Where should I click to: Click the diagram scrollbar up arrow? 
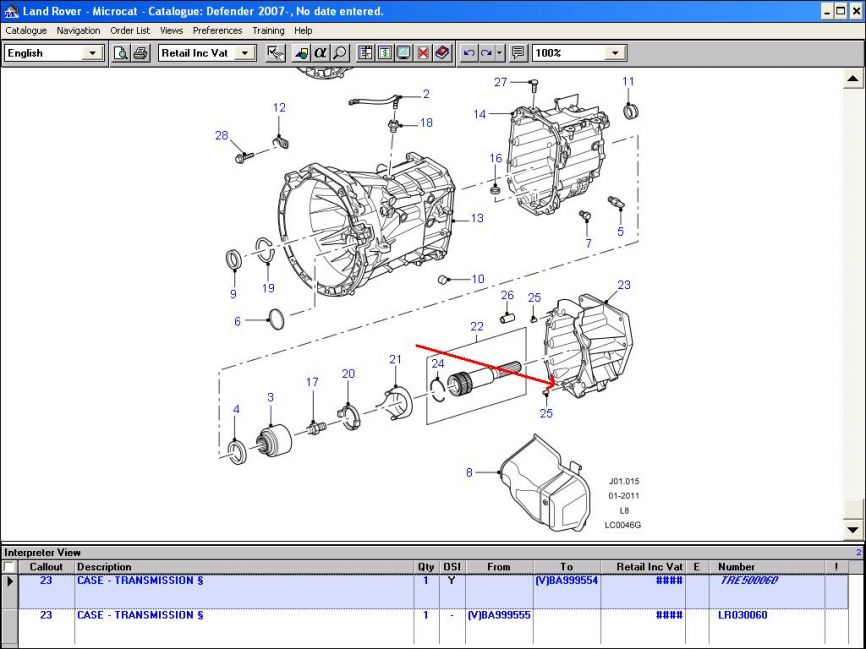click(x=853, y=79)
